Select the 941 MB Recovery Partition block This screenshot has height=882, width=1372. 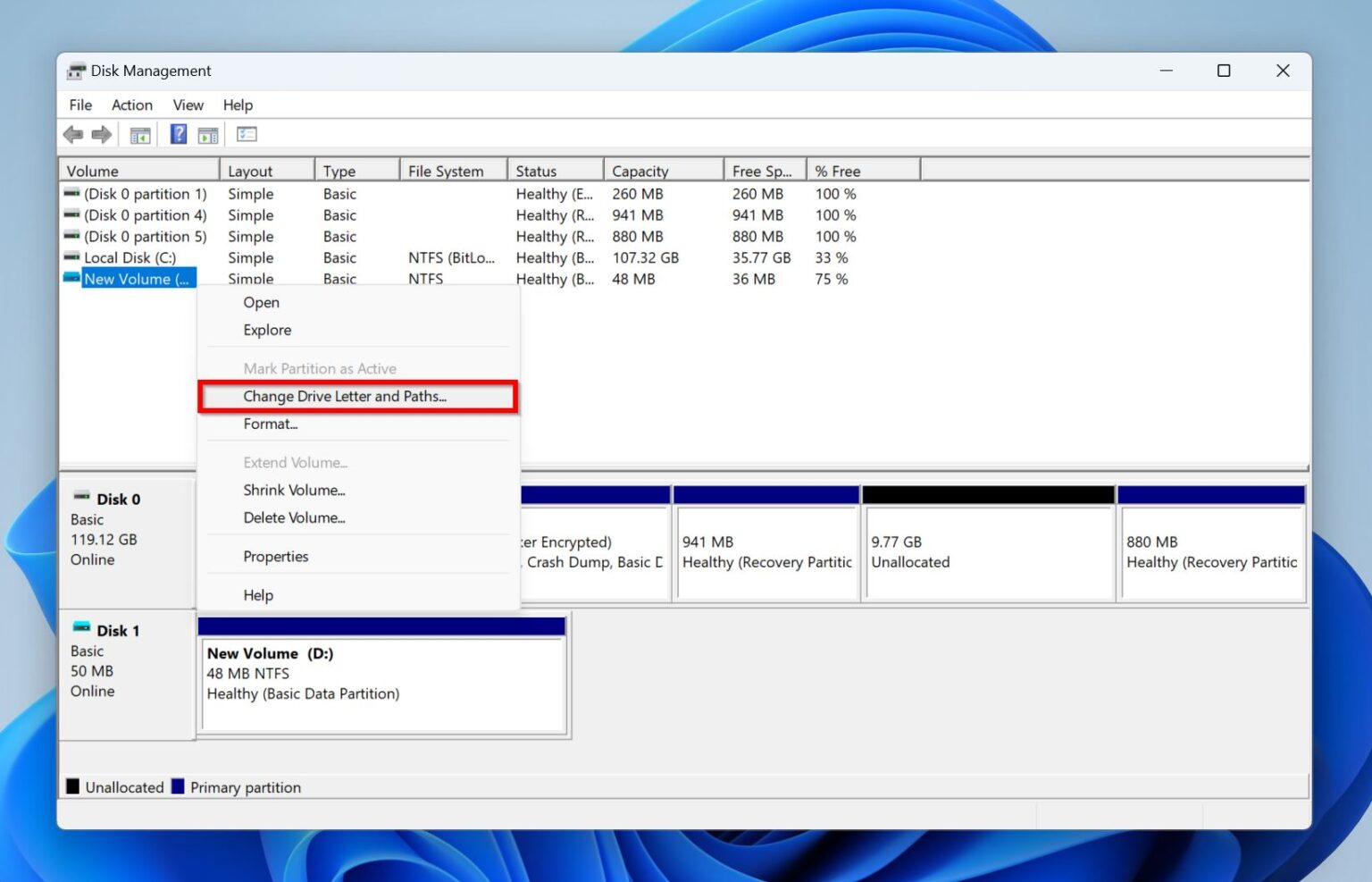765,551
